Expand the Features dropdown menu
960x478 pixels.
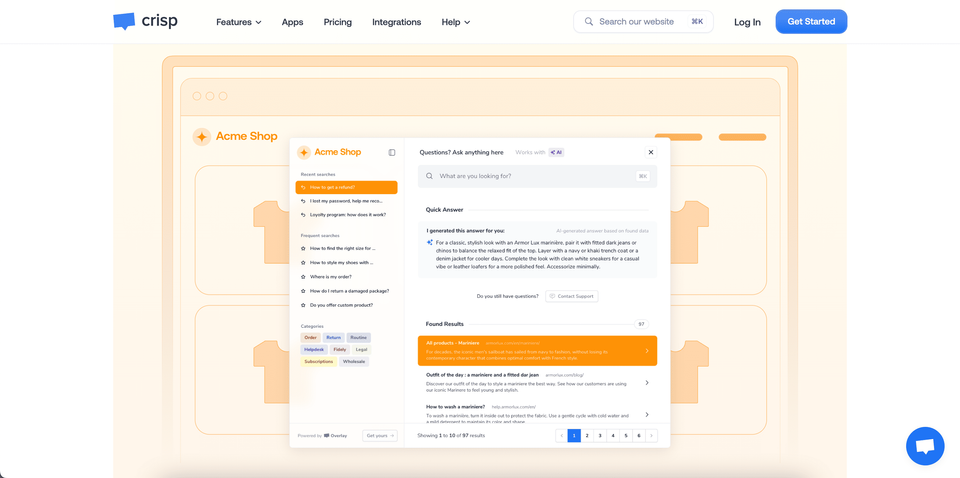click(238, 22)
